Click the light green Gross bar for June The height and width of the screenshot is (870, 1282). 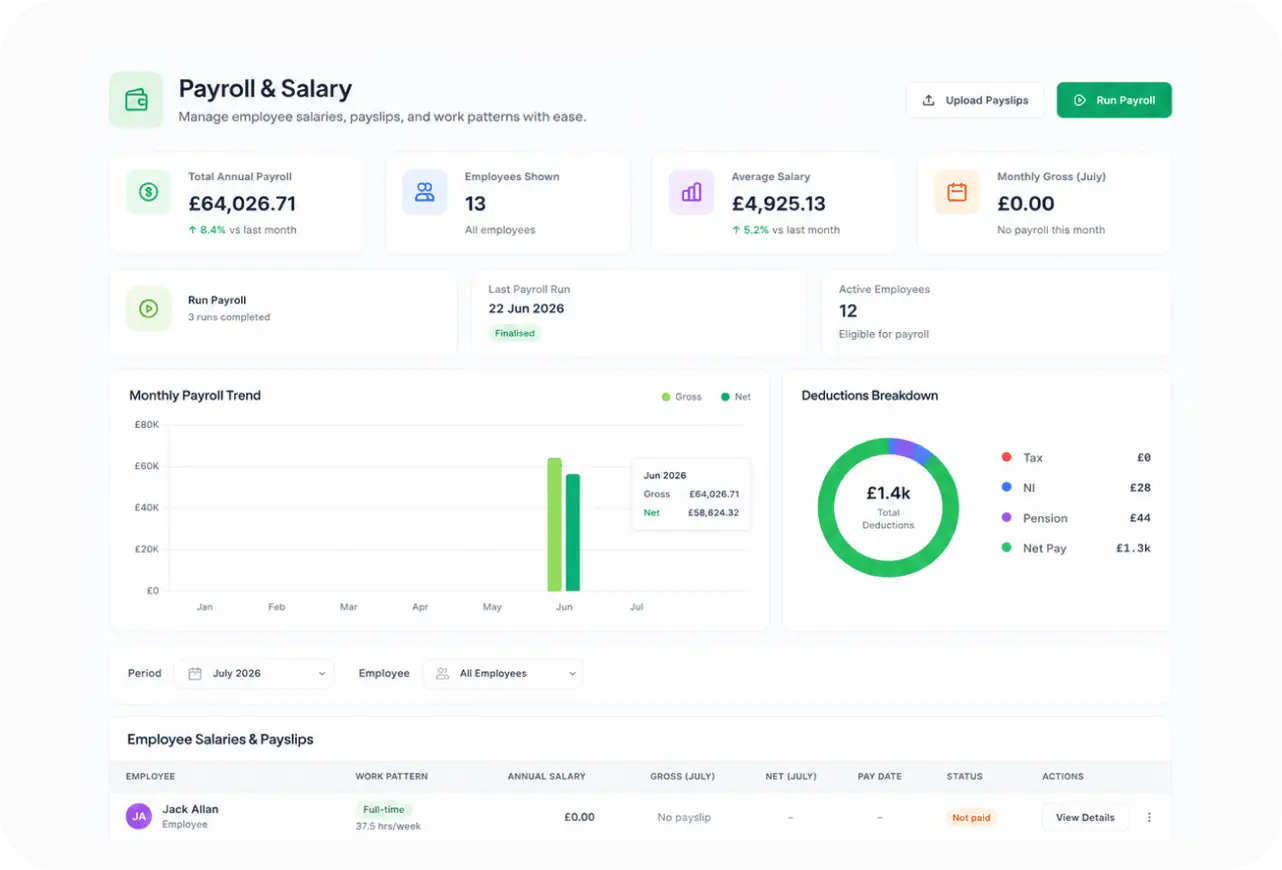coord(554,525)
